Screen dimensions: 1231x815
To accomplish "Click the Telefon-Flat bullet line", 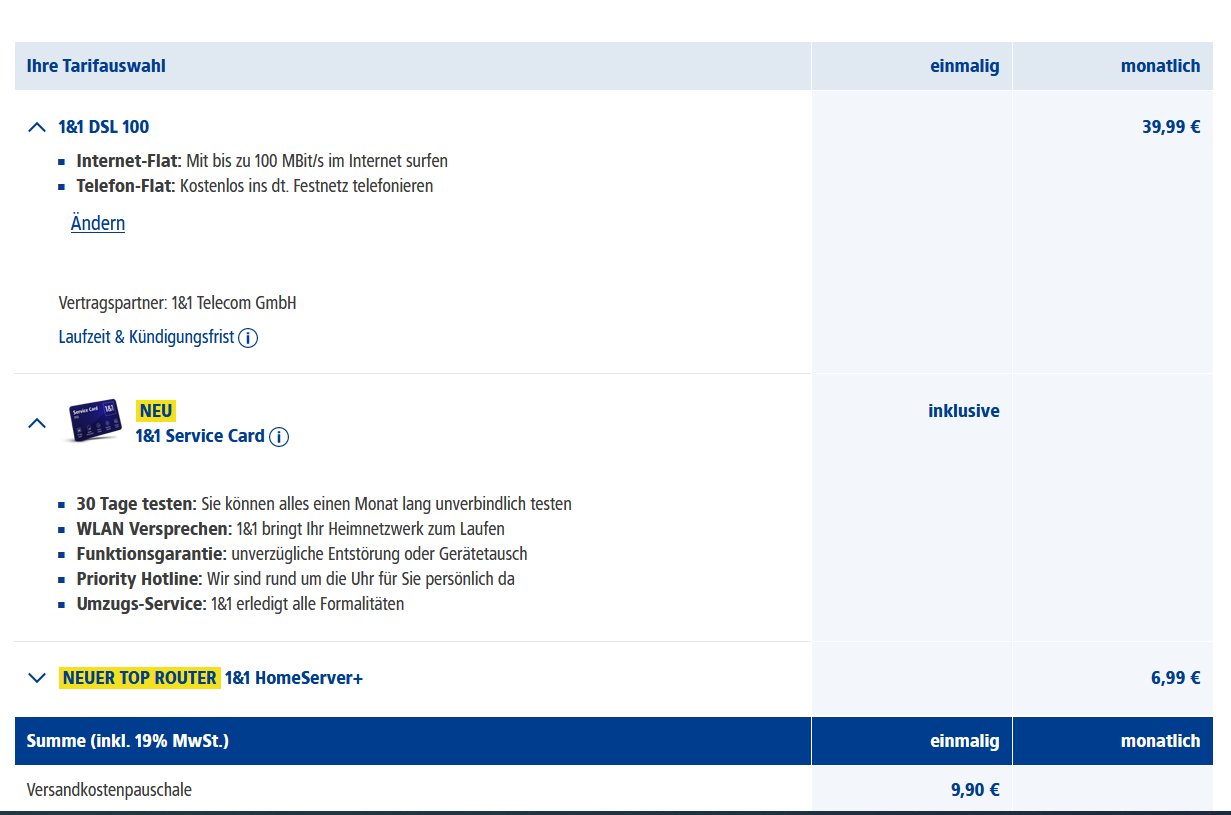I will point(255,186).
